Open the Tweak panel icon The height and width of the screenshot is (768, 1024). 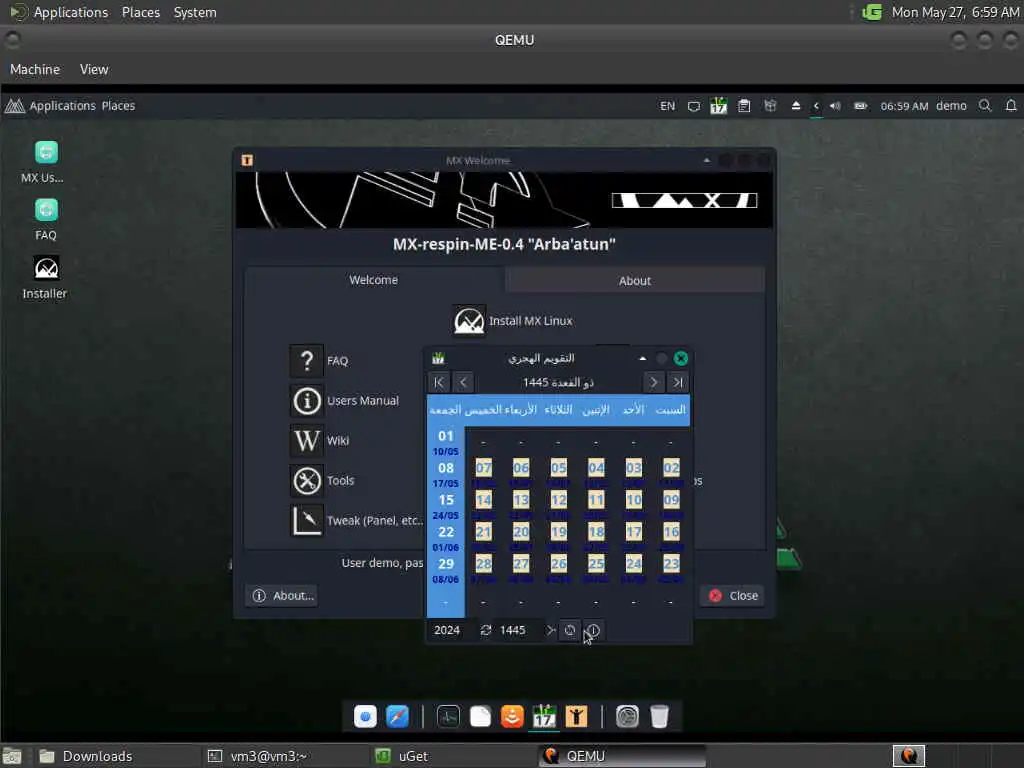pos(306,520)
